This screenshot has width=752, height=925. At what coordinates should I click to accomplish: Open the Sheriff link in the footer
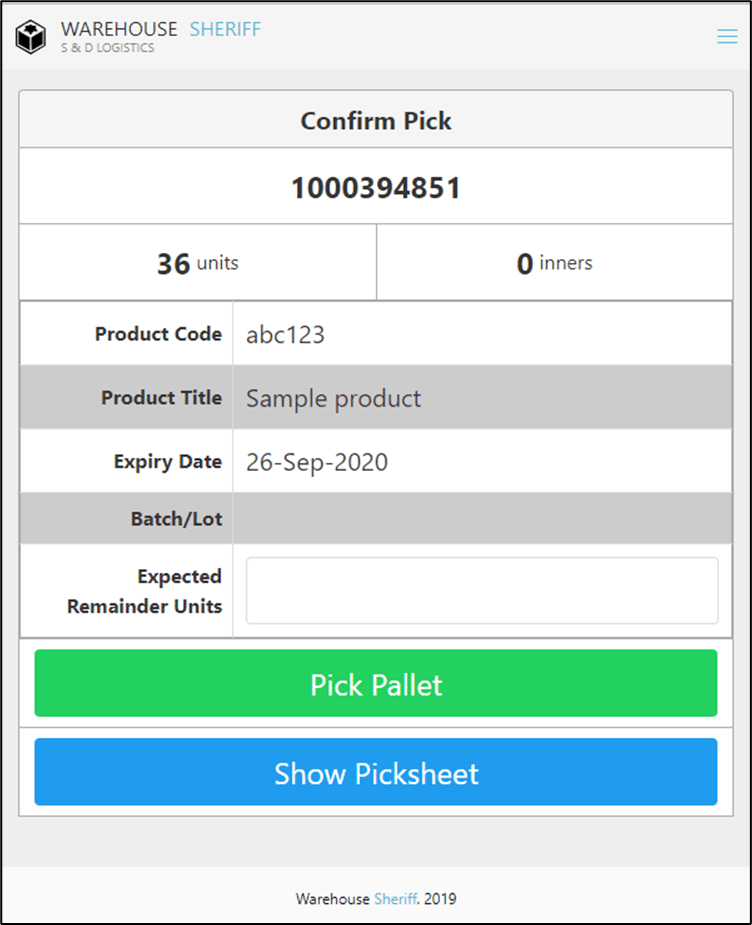[396, 899]
